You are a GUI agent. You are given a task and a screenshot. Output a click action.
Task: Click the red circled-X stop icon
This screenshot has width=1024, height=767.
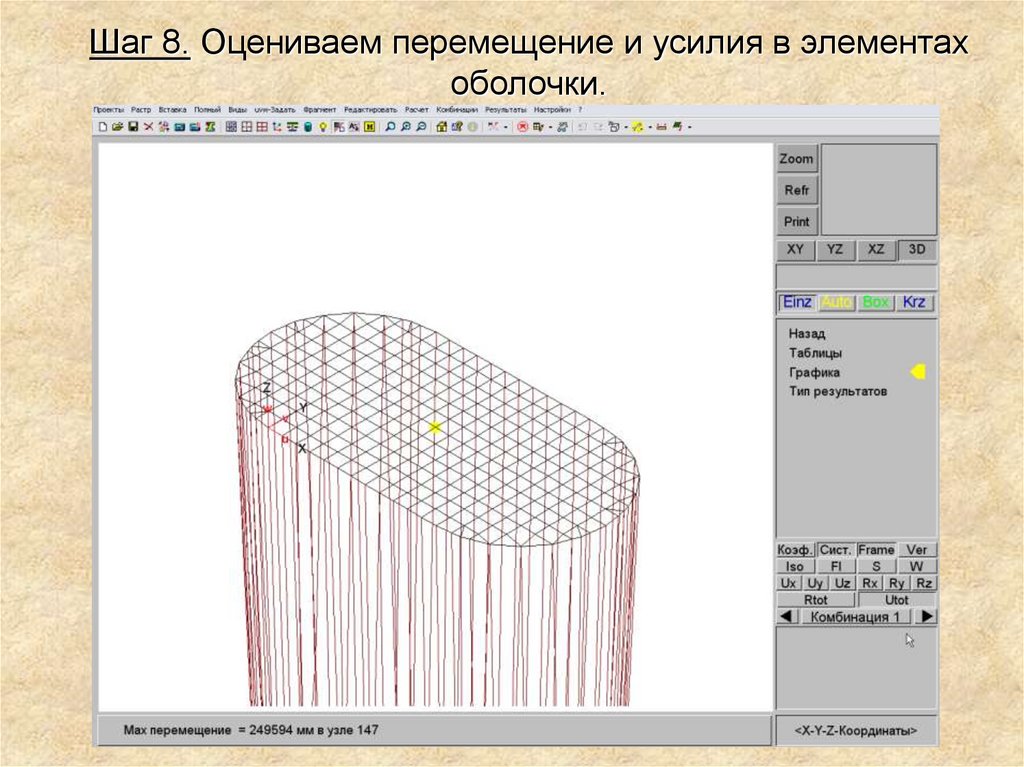click(522, 127)
